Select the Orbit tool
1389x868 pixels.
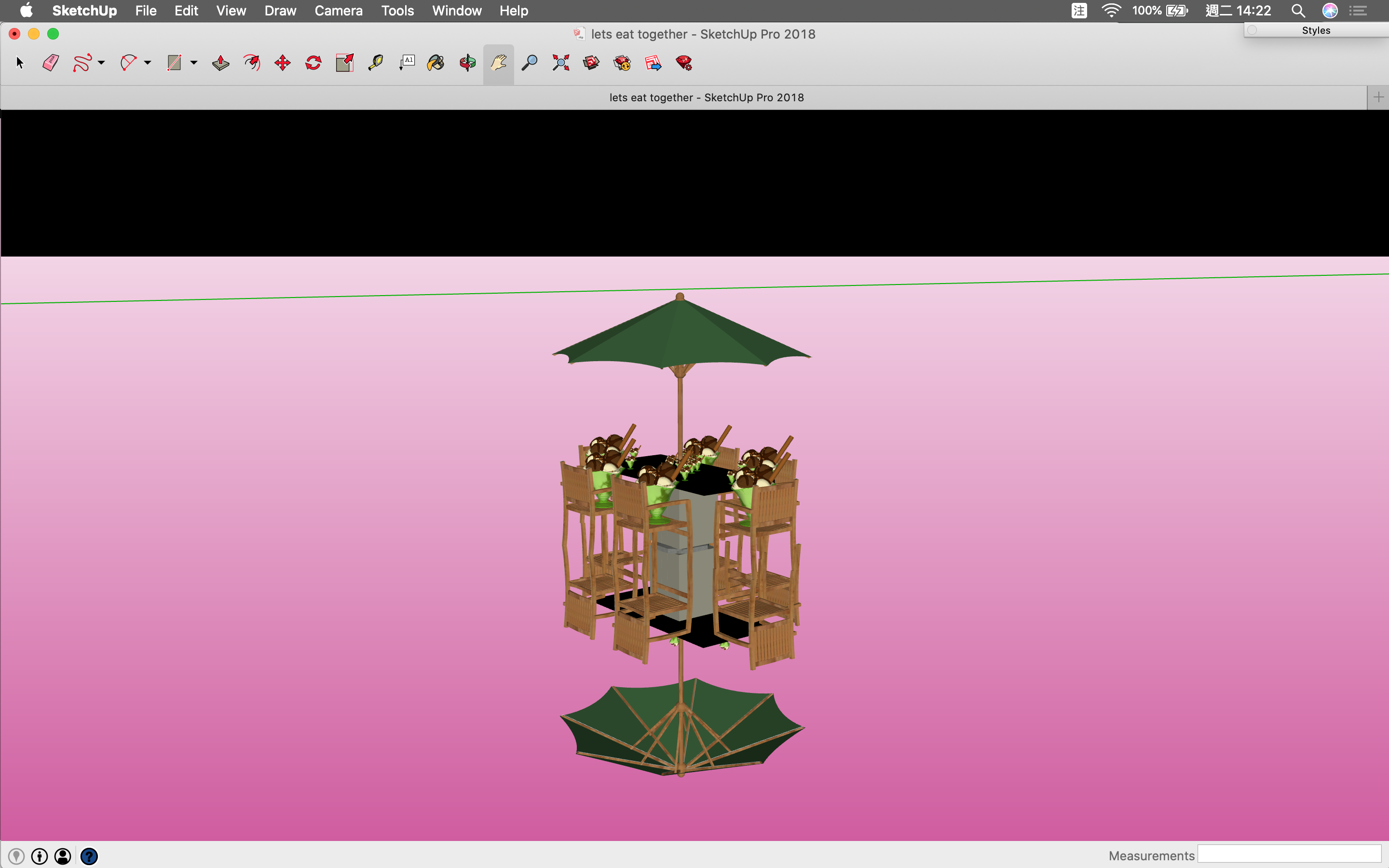tap(467, 63)
